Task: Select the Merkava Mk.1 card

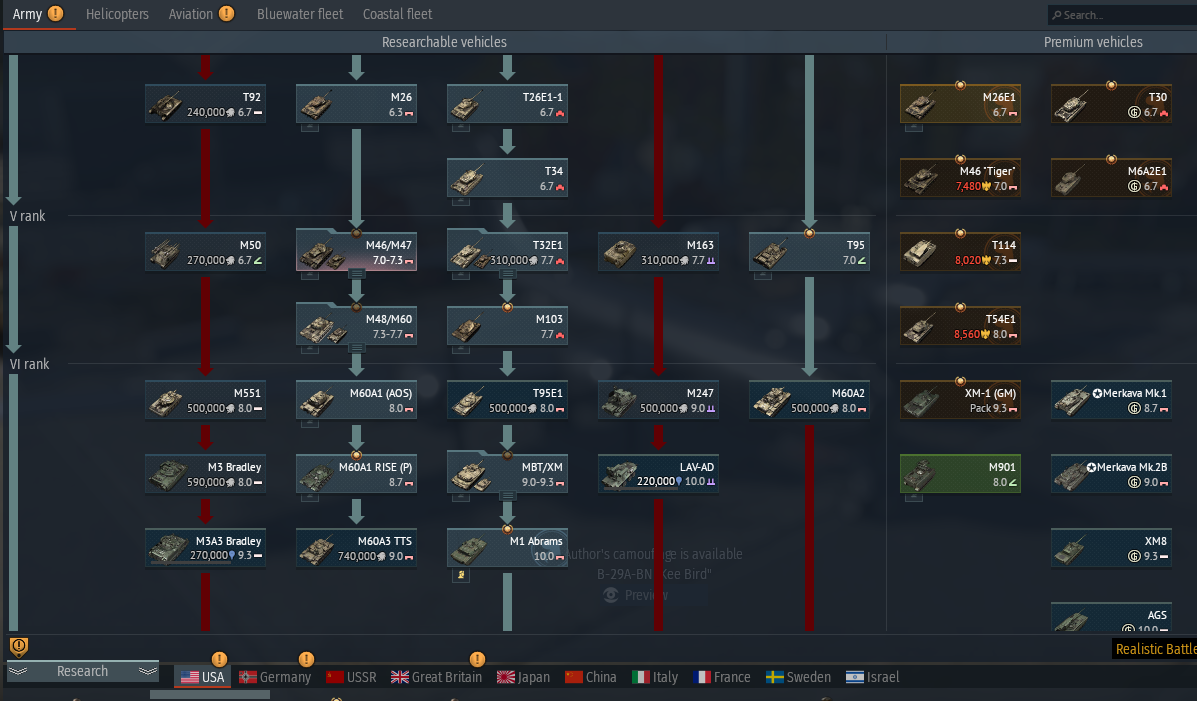Action: pos(1111,400)
